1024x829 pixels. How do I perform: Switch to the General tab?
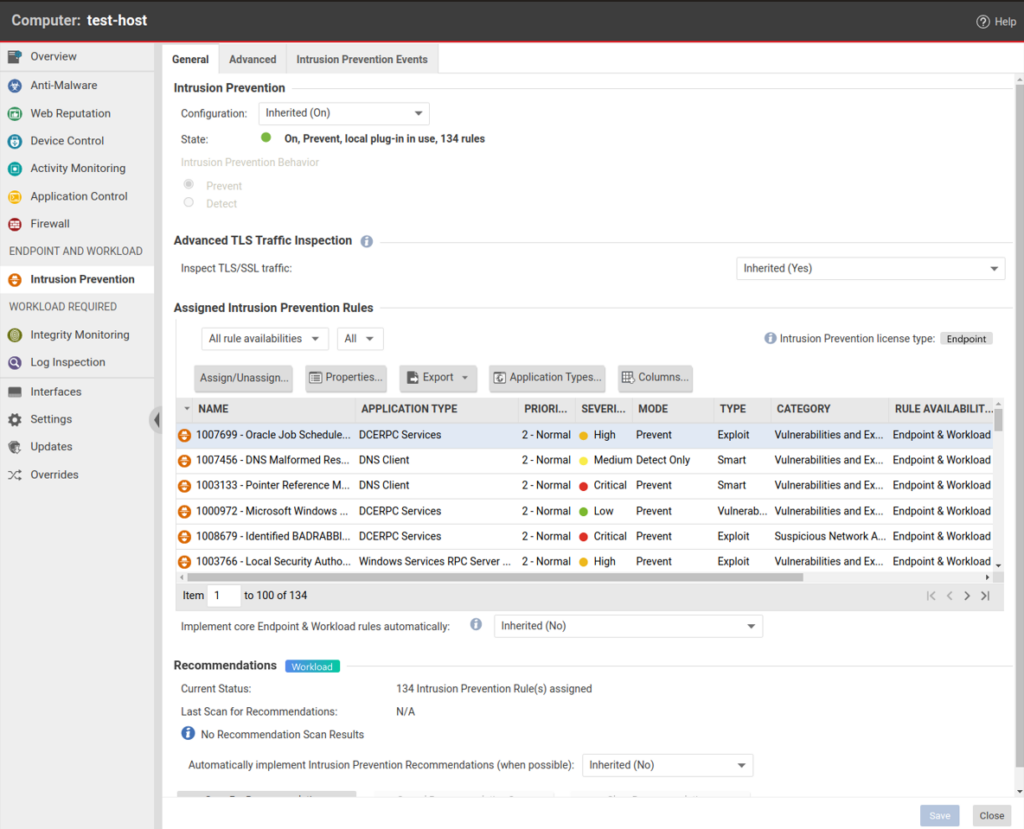pos(191,59)
